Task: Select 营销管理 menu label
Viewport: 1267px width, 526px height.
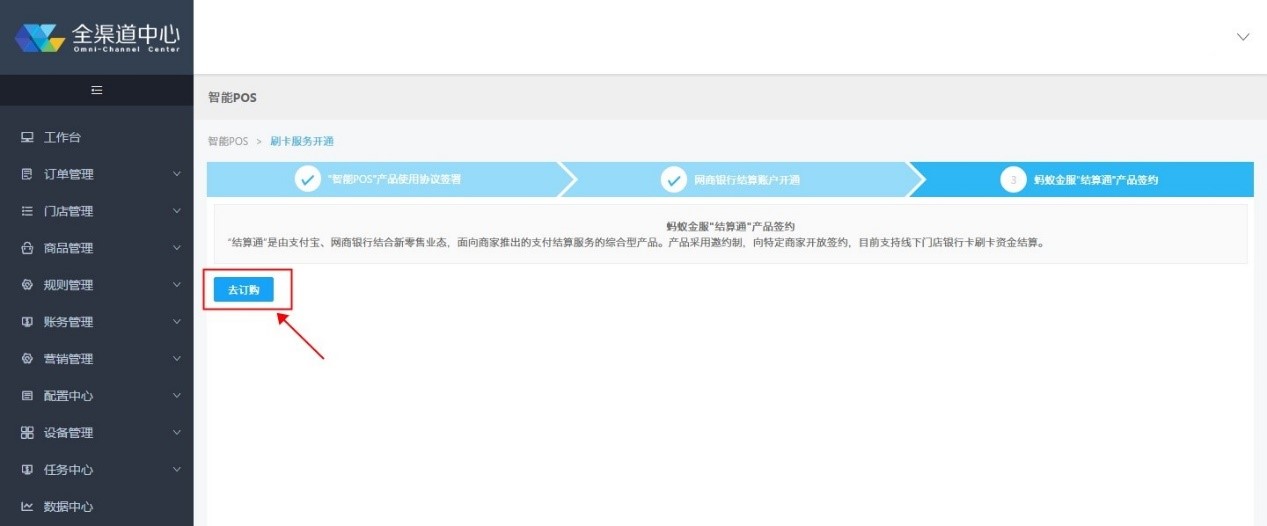Action: 68,359
